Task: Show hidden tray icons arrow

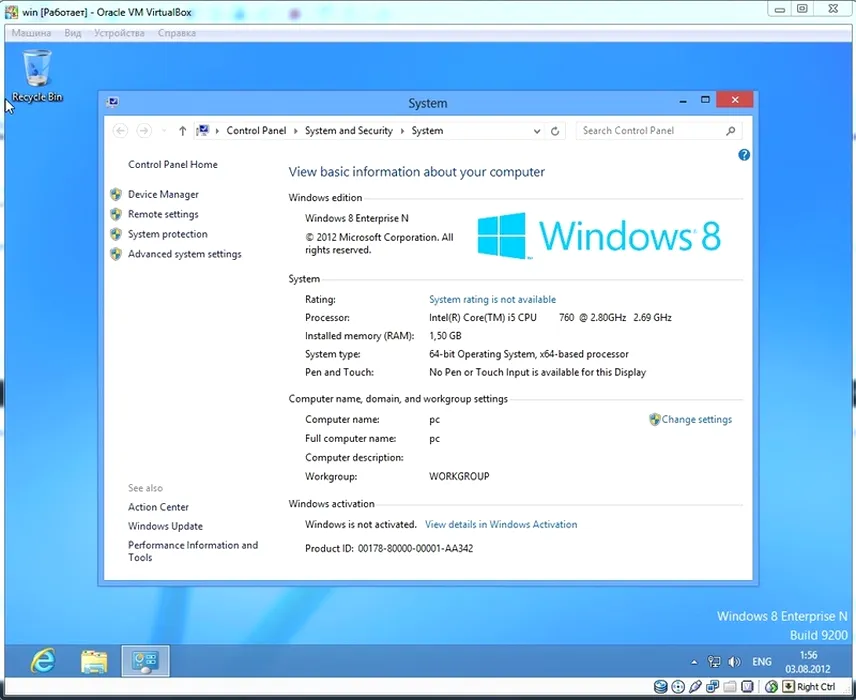Action: click(694, 662)
